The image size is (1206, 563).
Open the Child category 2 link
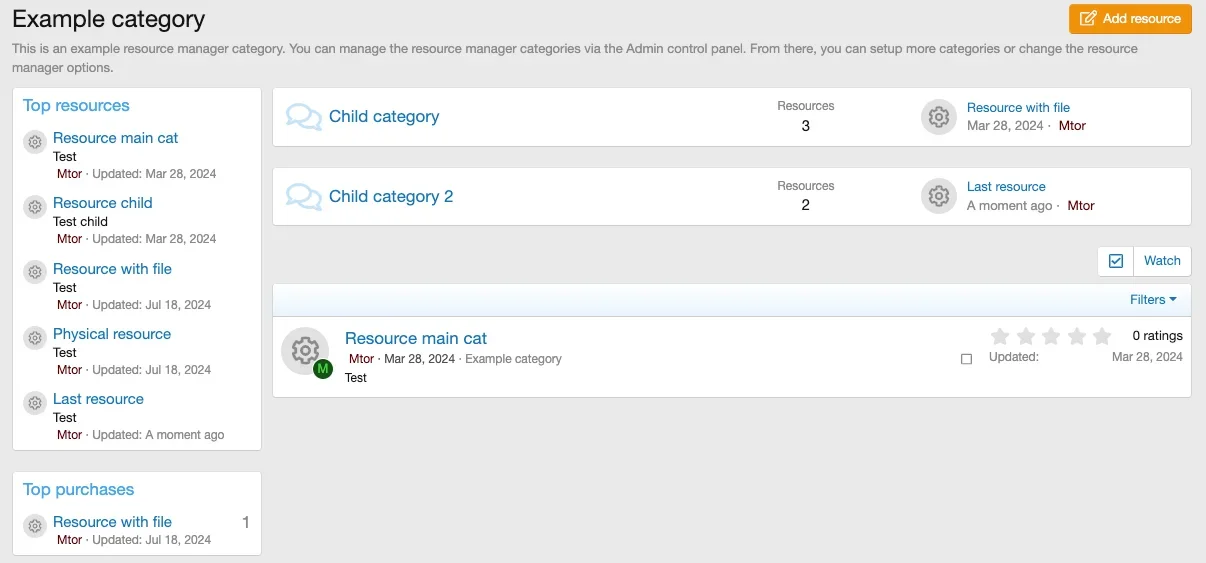(x=391, y=197)
